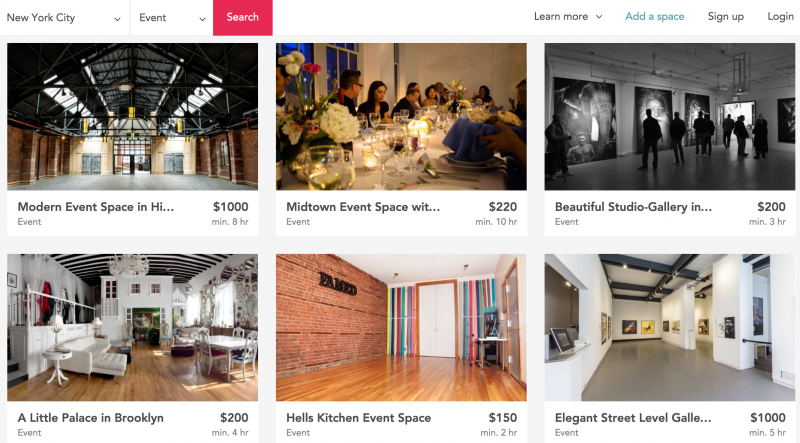Go to the Sign up page

point(726,17)
